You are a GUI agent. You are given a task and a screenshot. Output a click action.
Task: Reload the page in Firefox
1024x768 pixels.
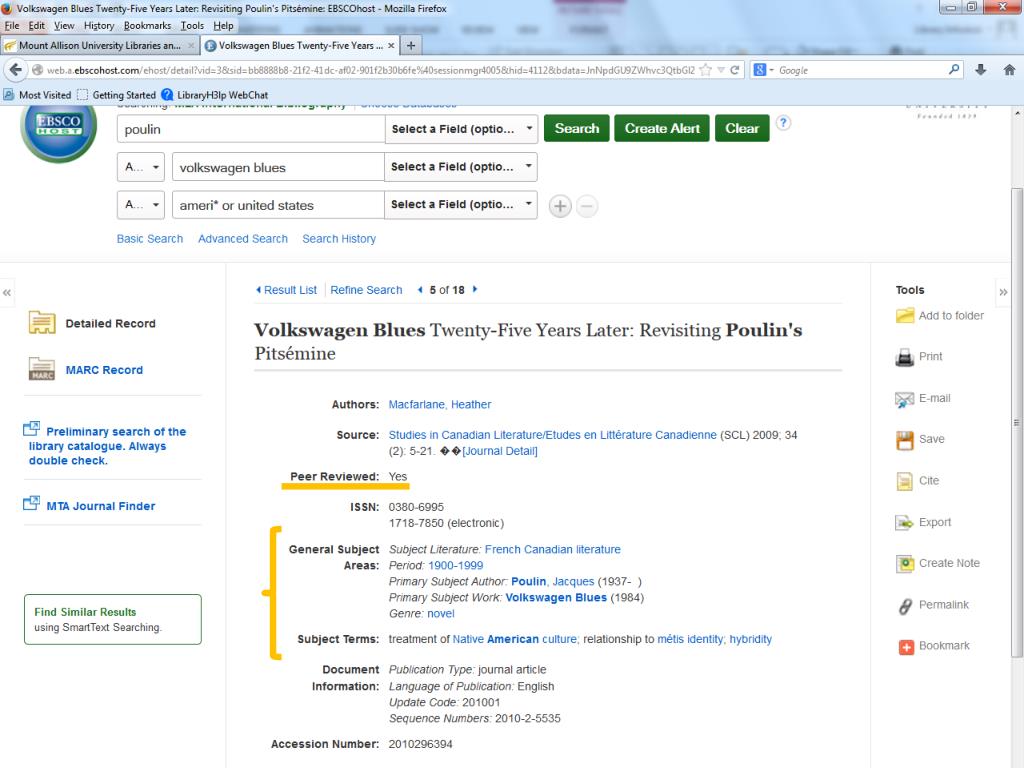click(x=734, y=70)
